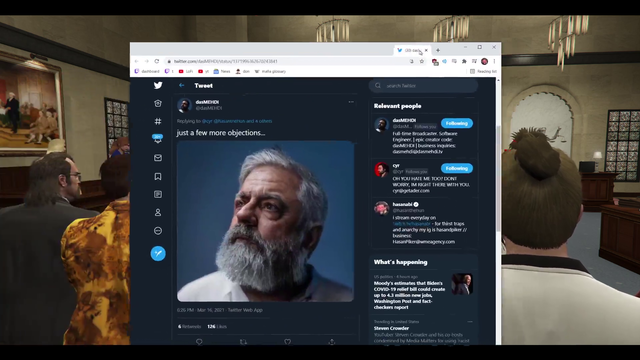Click the heart like icon under tweet
640x360 pixels.
[x=287, y=342]
